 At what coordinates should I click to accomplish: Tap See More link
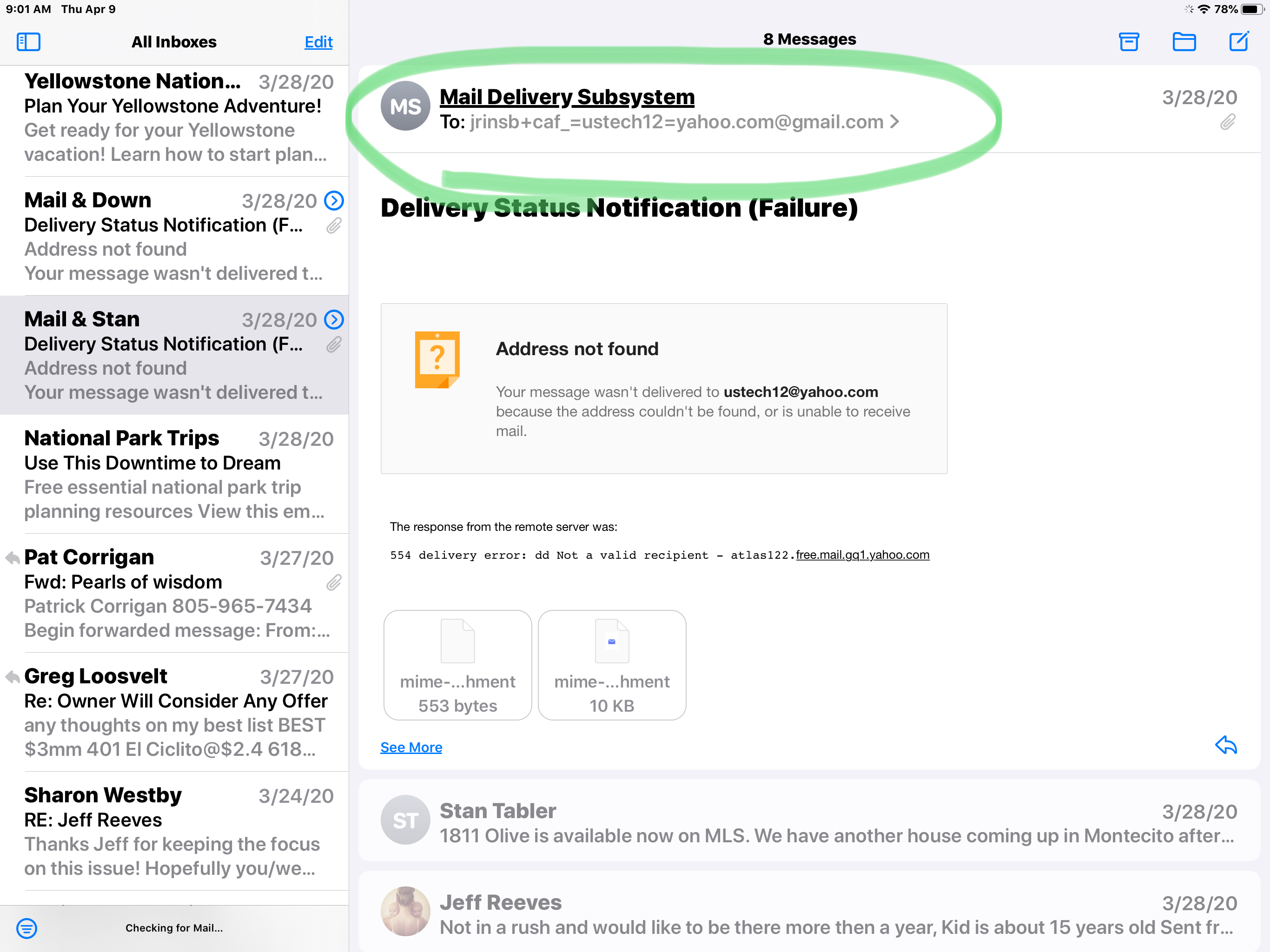pyautogui.click(x=411, y=747)
